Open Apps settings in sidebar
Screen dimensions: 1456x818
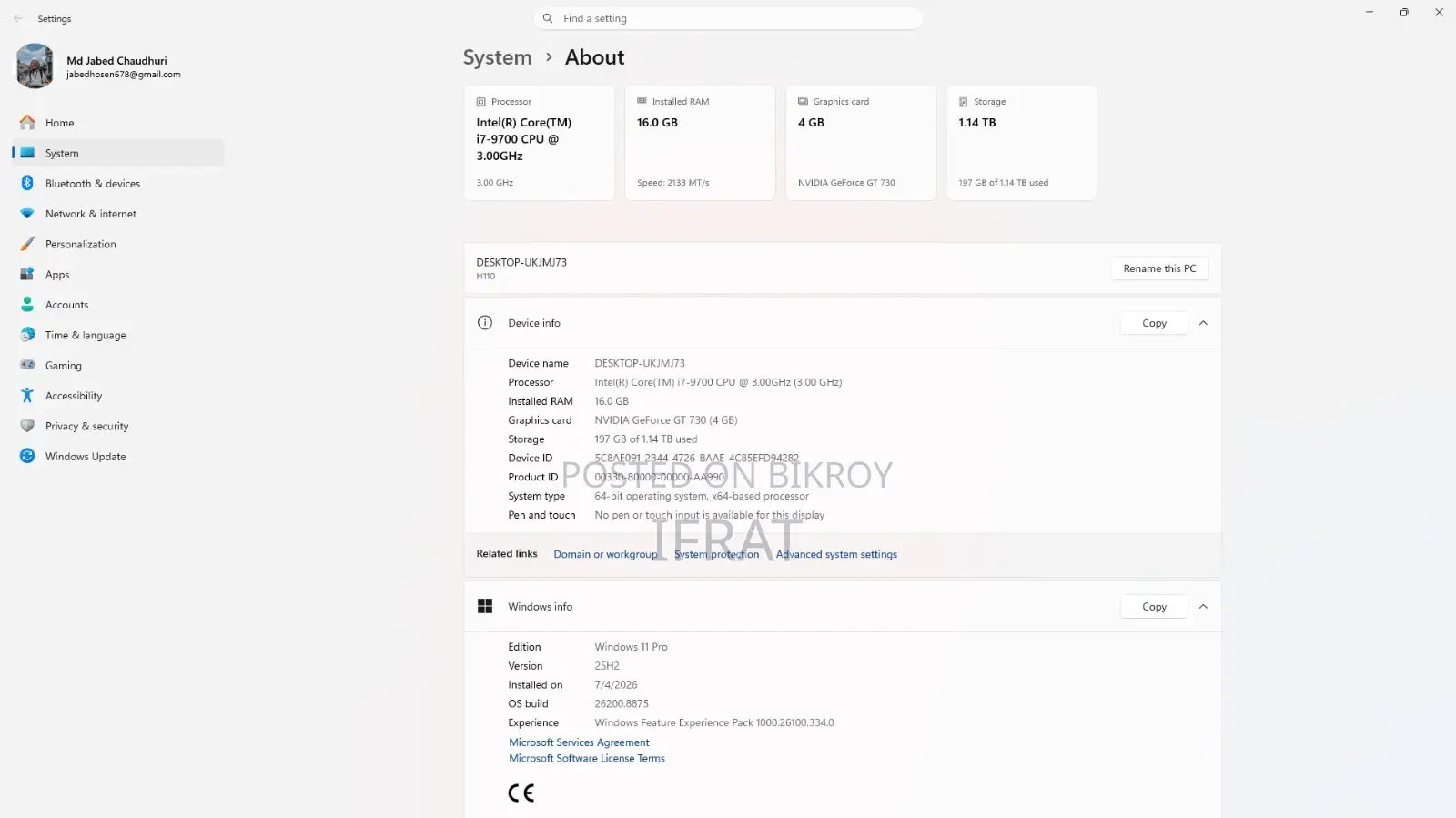tap(118, 275)
